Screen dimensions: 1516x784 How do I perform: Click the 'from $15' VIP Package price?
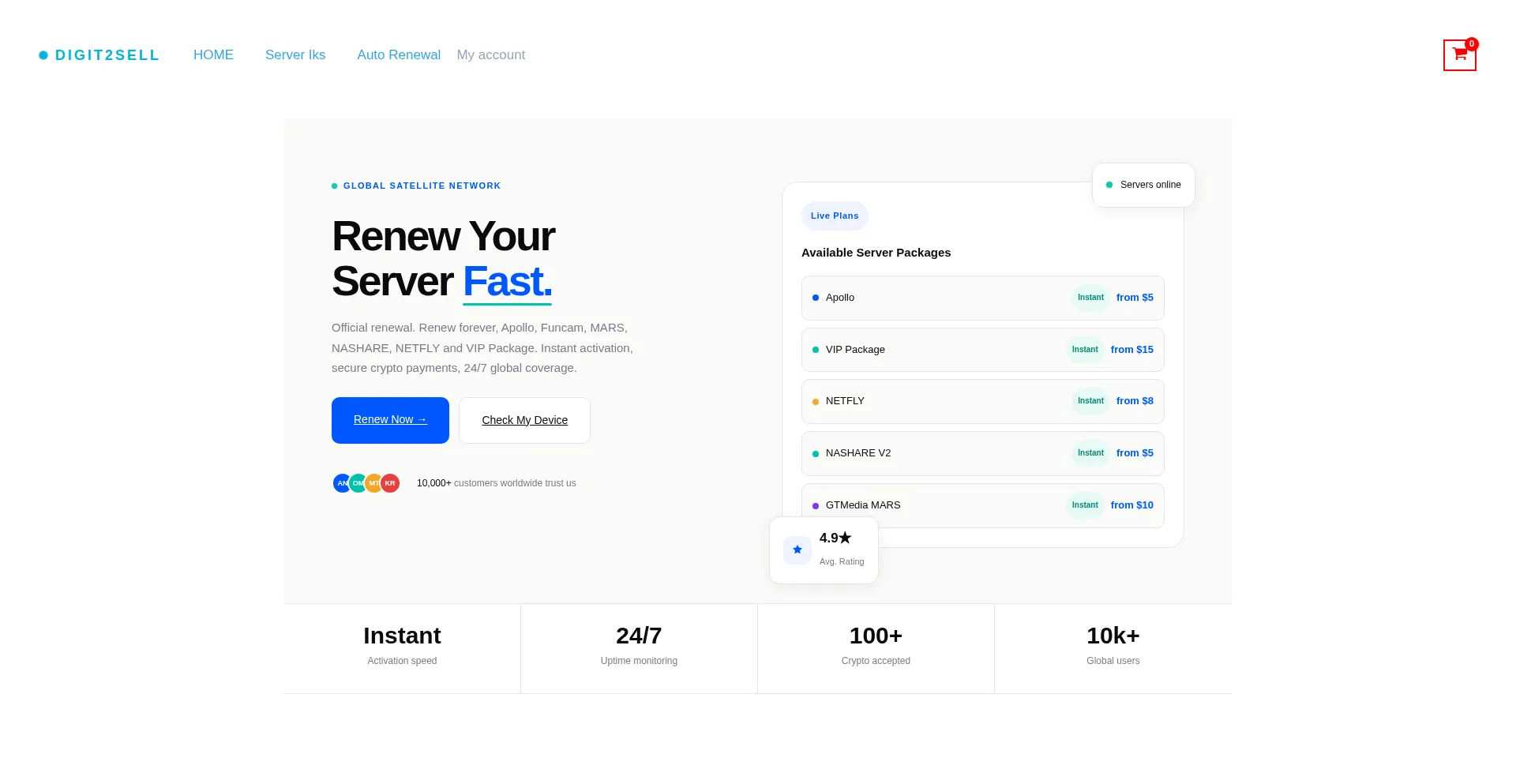click(1131, 350)
